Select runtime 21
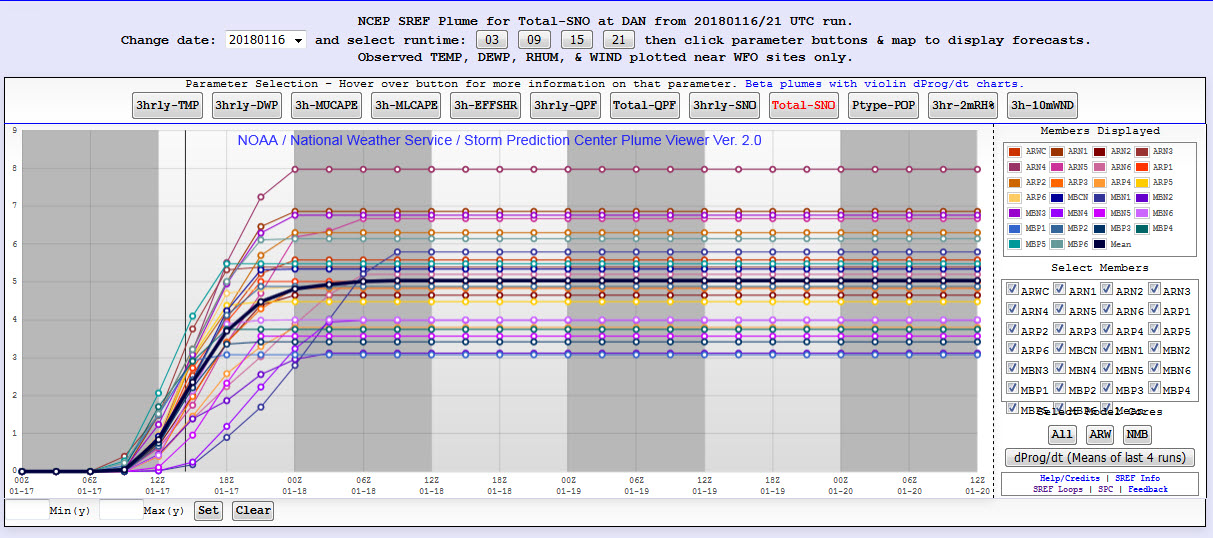 (620, 40)
